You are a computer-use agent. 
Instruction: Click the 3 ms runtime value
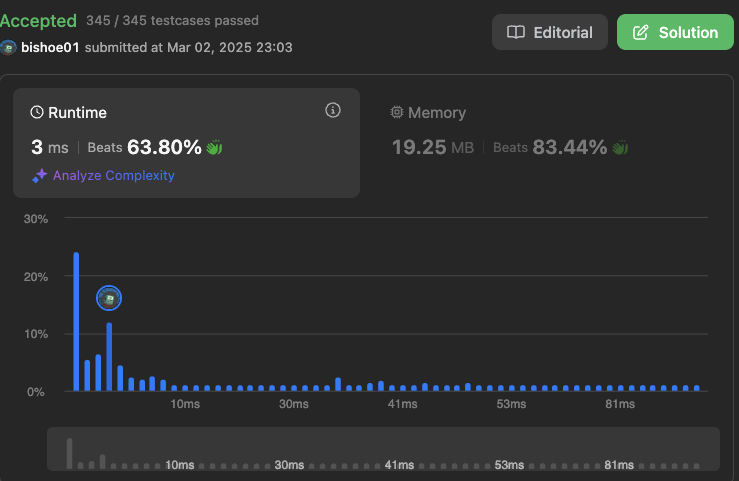(x=49, y=147)
